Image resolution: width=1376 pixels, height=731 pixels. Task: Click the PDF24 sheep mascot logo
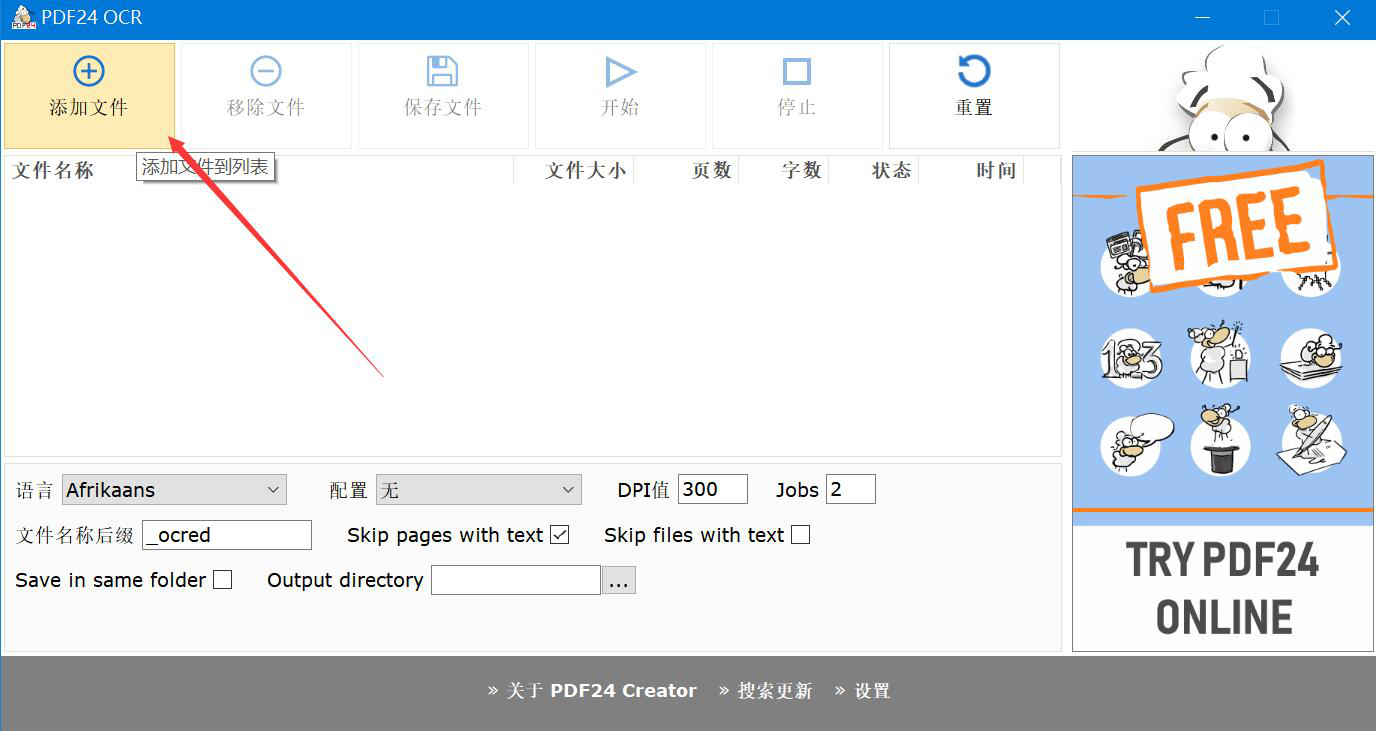1223,98
